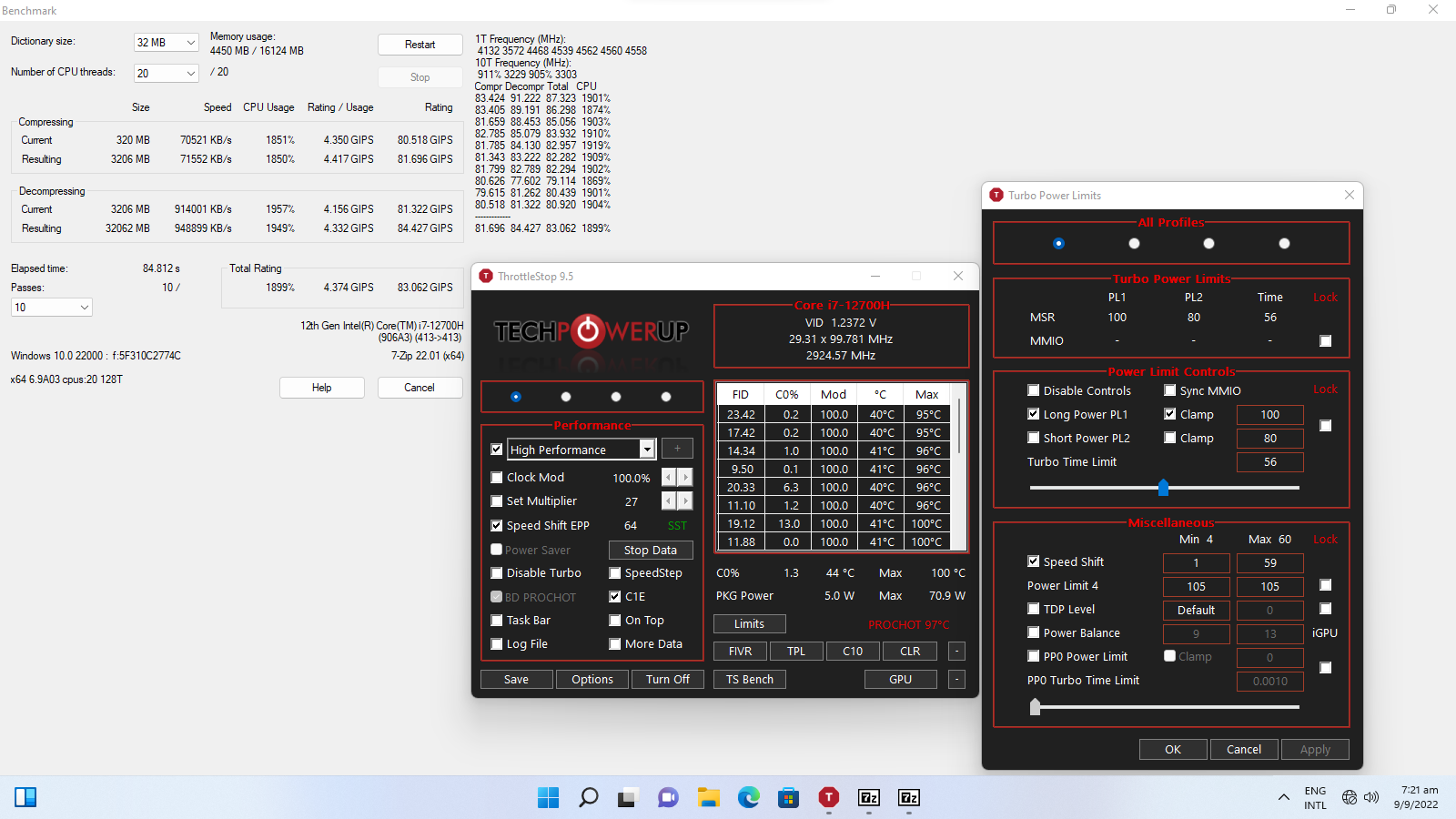This screenshot has height=819, width=1456.
Task: Toggle Speed Shift checkbox in Miscellaneous
Action: (1034, 561)
